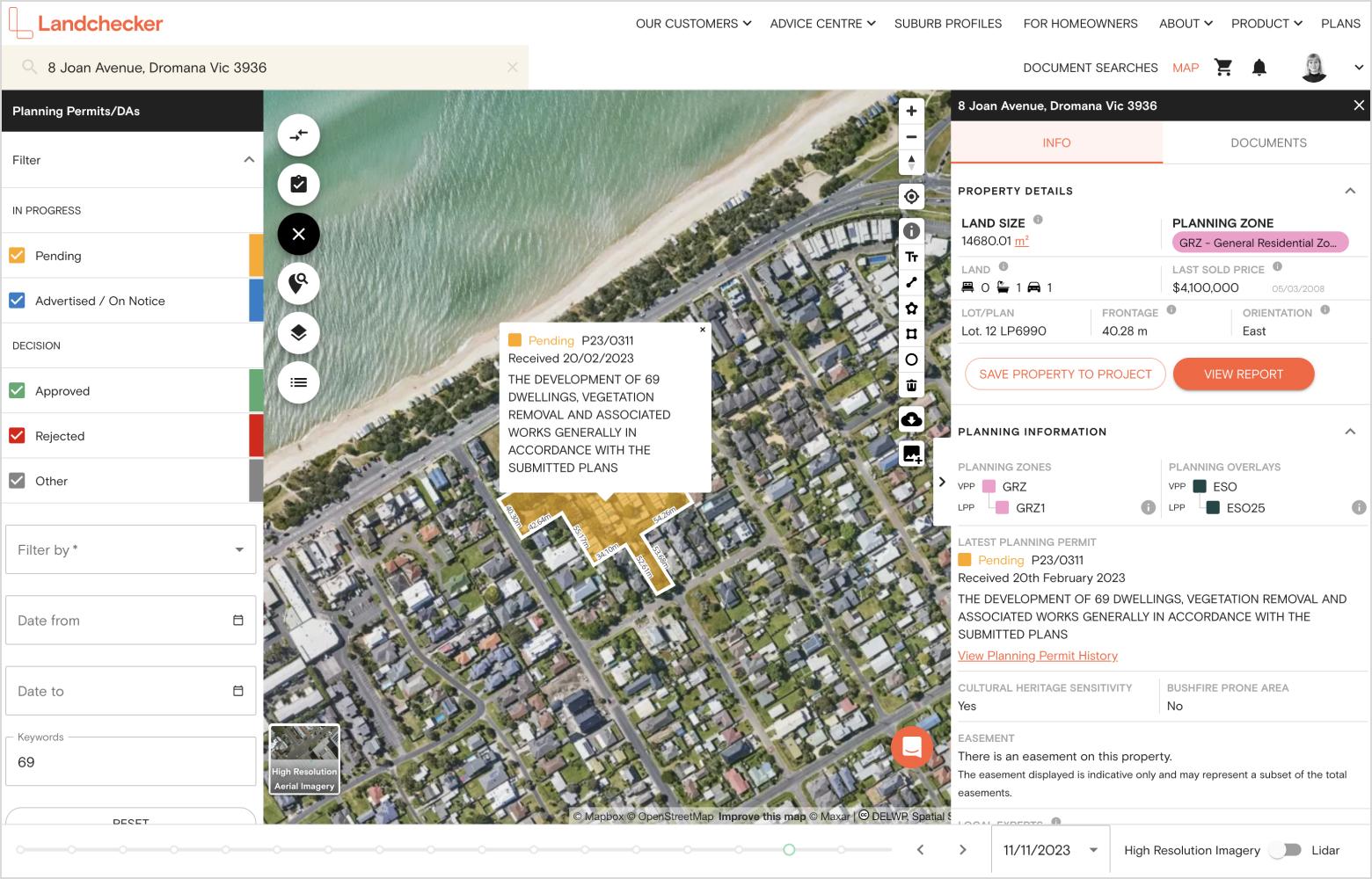Collapse the Filter section
Viewport: 1372px width, 879px height.
tap(249, 160)
